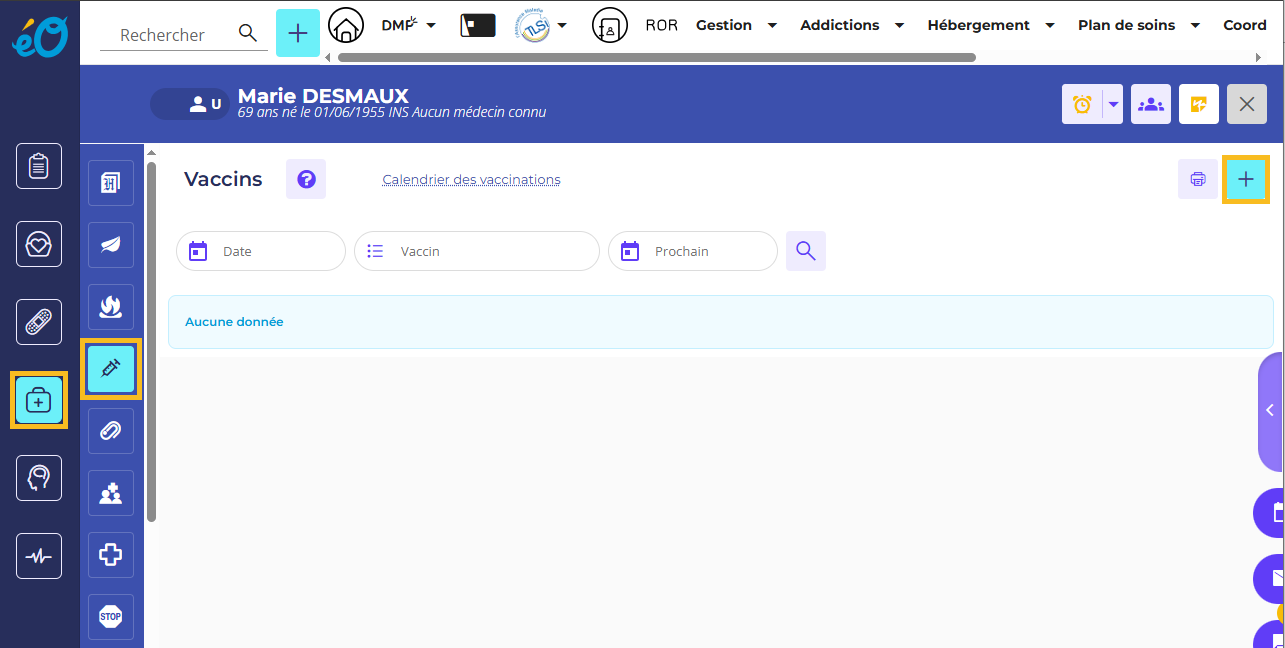Open the Vaccin list filter
The image size is (1285, 648).
point(477,251)
